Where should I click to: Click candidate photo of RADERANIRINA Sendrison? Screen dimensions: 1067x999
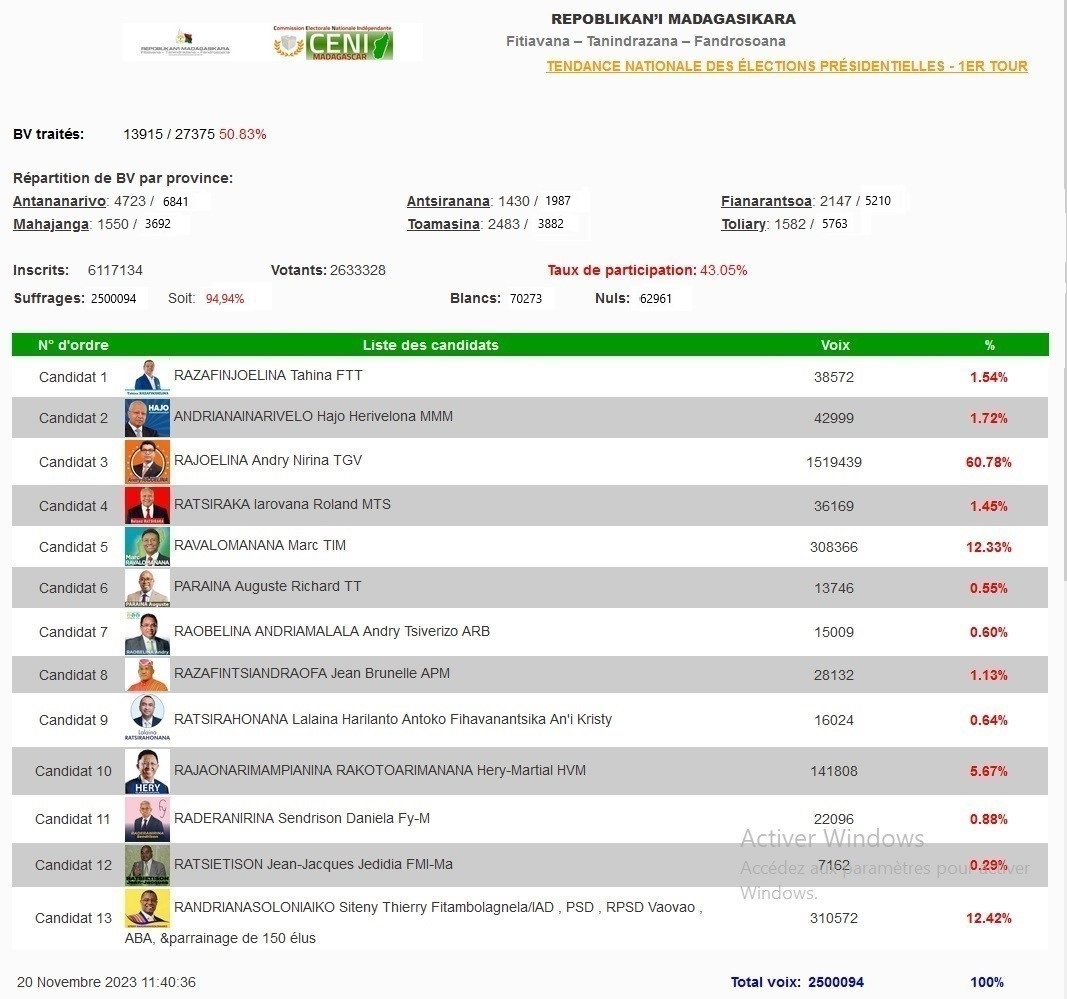coord(147,819)
